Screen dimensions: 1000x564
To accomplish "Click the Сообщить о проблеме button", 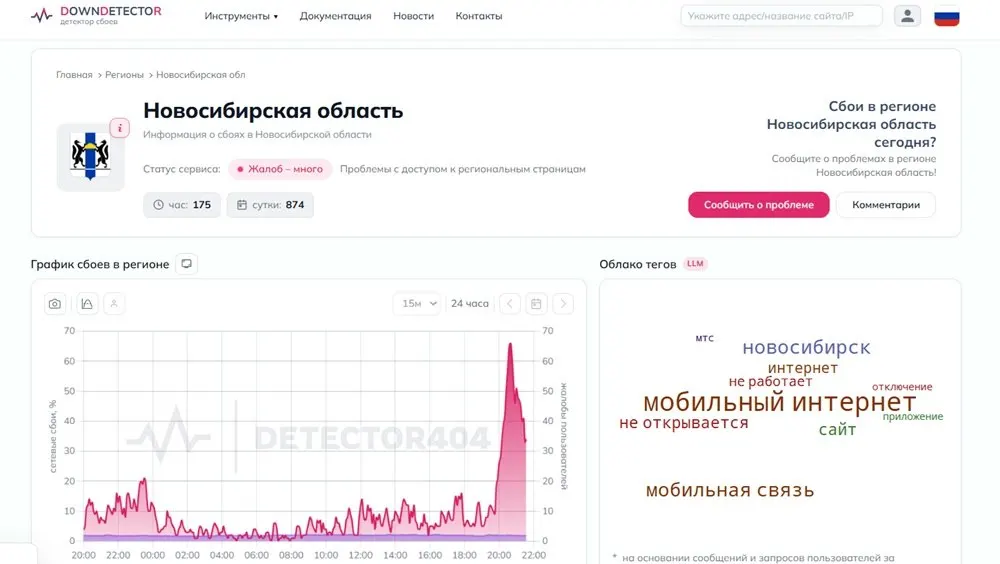I will (758, 205).
